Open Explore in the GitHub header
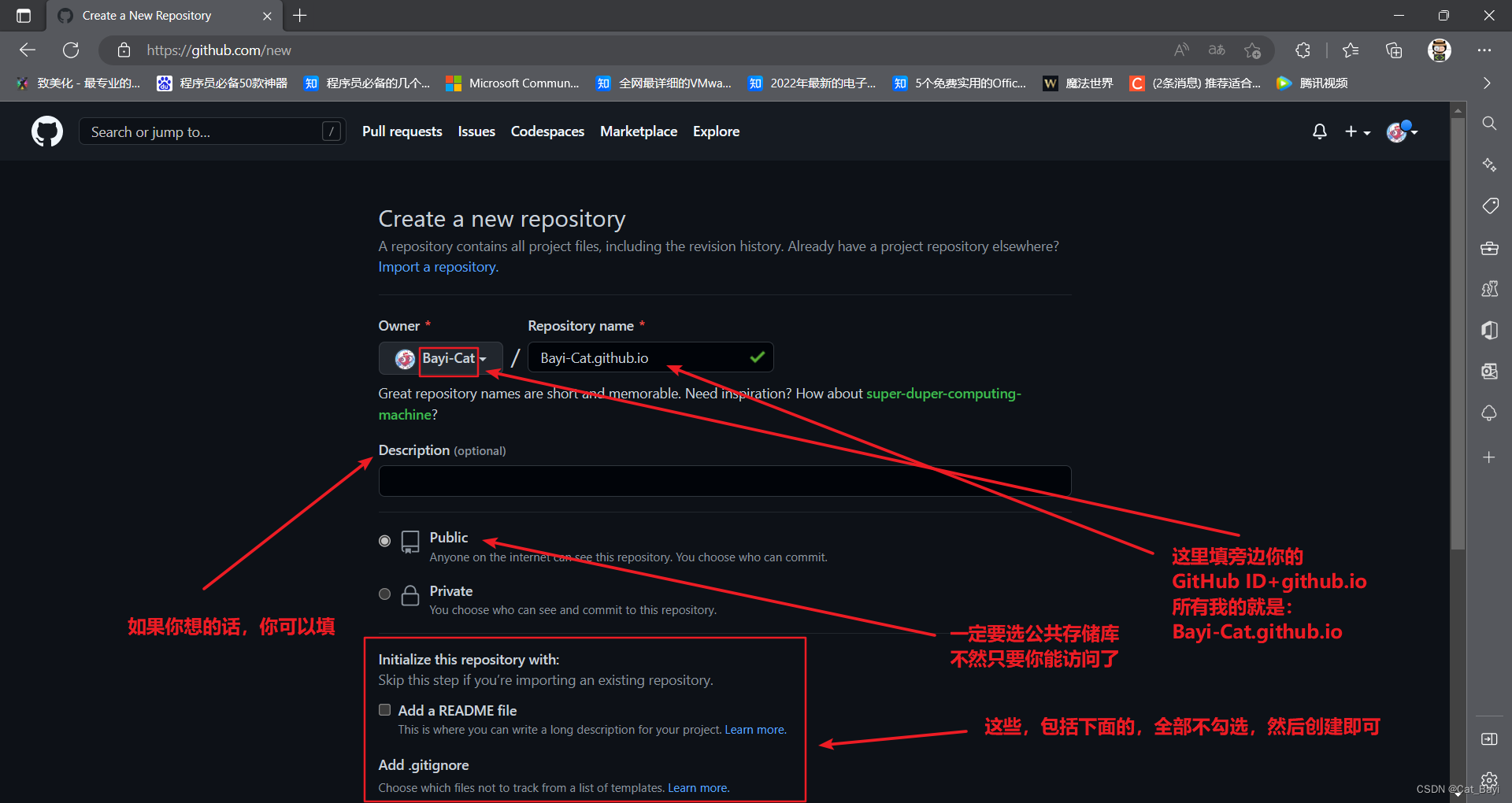This screenshot has height=803, width=1512. pyautogui.click(x=716, y=131)
